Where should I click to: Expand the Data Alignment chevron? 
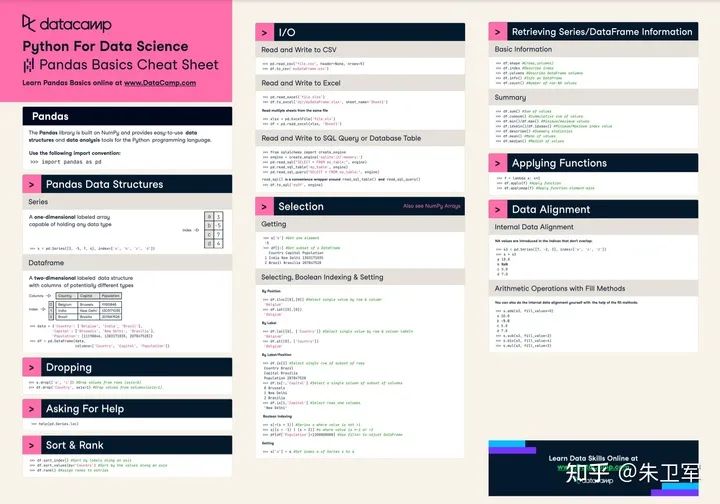click(498, 209)
